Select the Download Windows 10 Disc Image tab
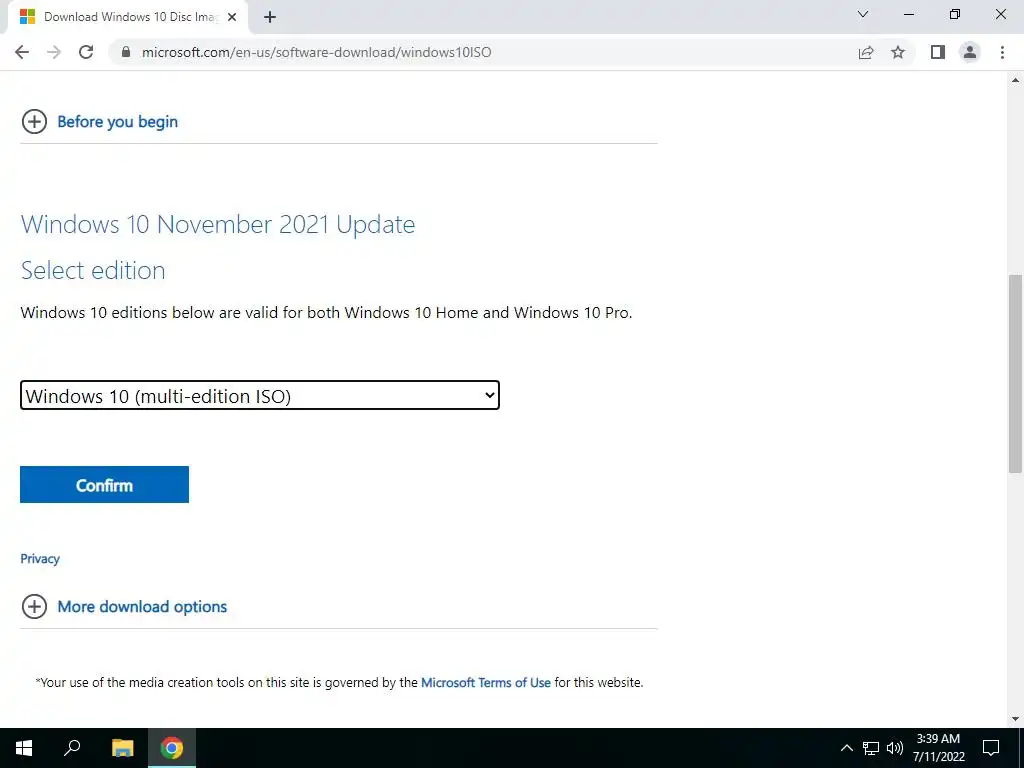This screenshot has width=1024, height=768. tap(128, 17)
